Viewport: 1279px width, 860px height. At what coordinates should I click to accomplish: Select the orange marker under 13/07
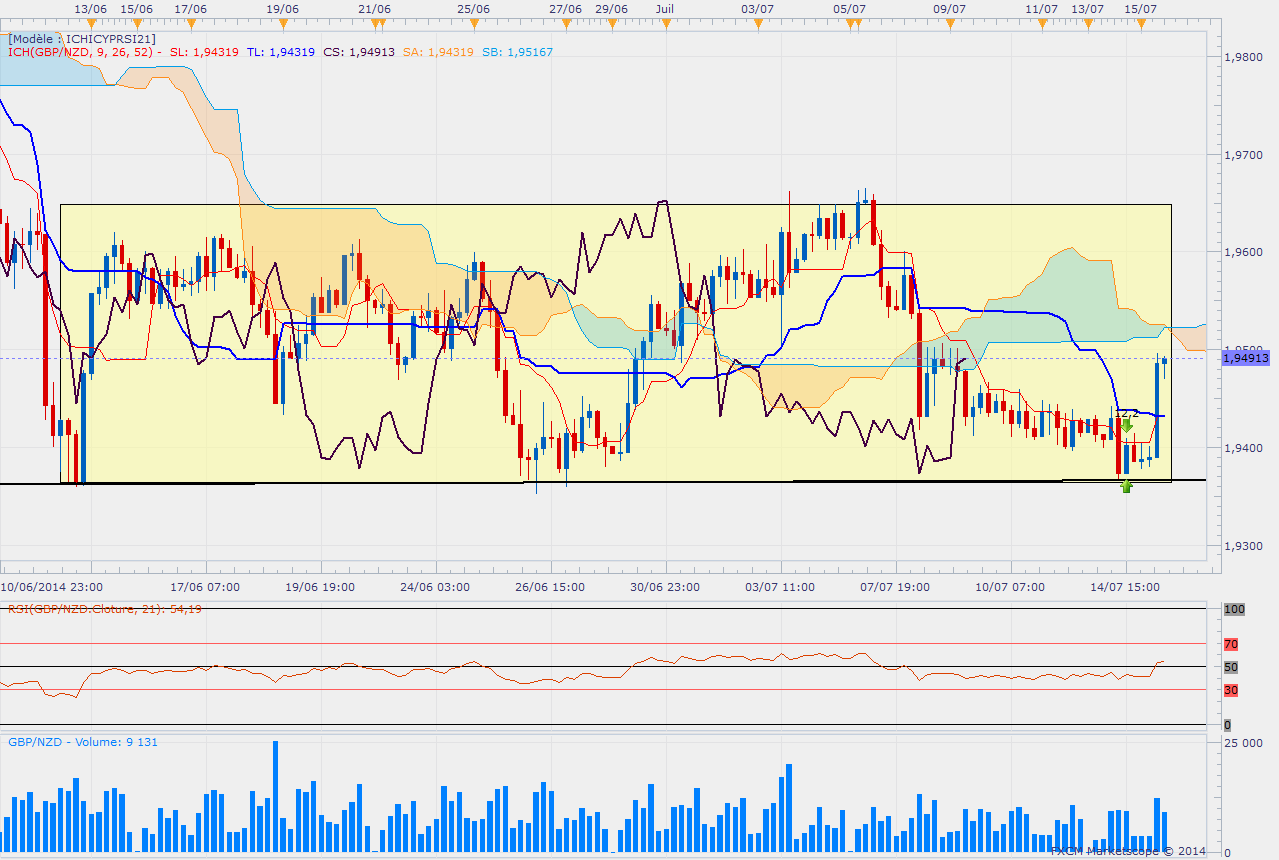click(1088, 23)
